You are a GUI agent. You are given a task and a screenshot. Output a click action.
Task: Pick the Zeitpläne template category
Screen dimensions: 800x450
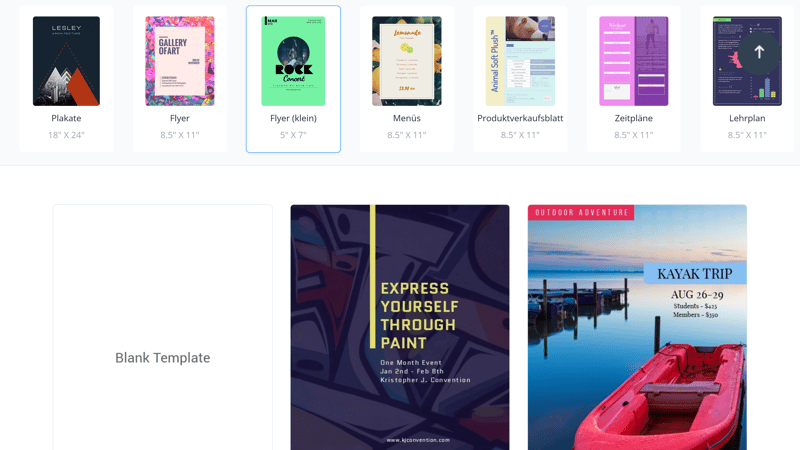(x=634, y=79)
